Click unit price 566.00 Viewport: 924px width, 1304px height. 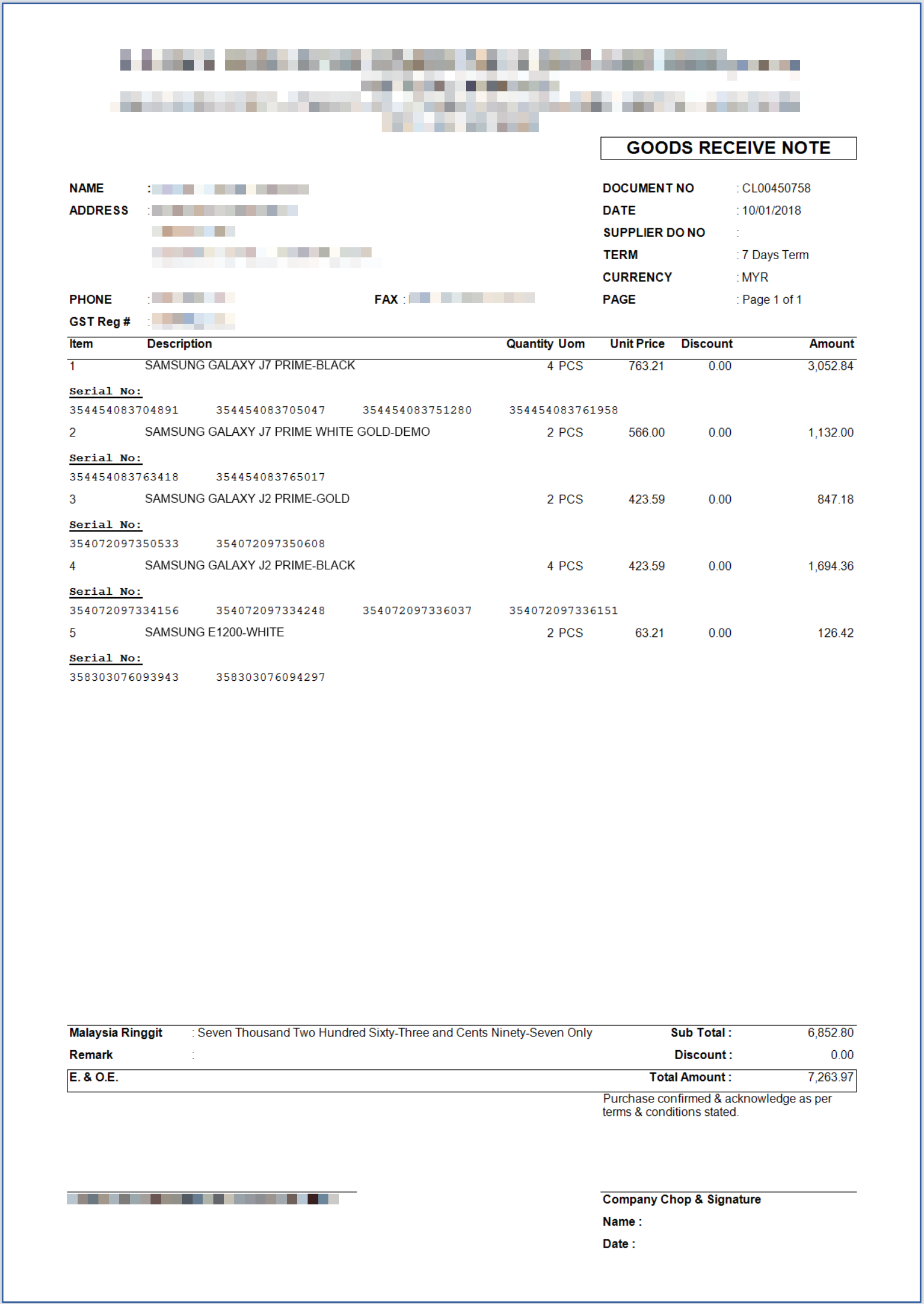647,433
